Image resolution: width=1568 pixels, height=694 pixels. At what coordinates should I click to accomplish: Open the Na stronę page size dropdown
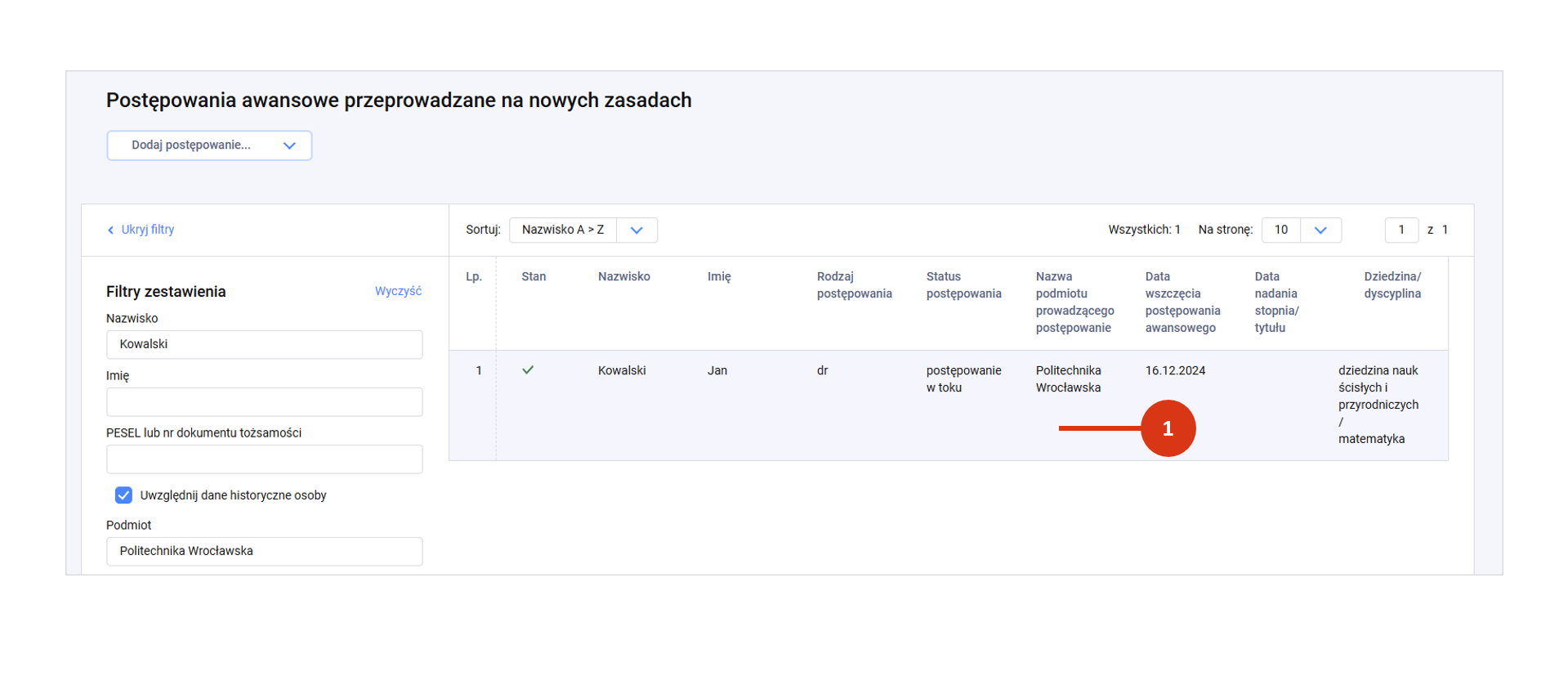tap(1301, 230)
